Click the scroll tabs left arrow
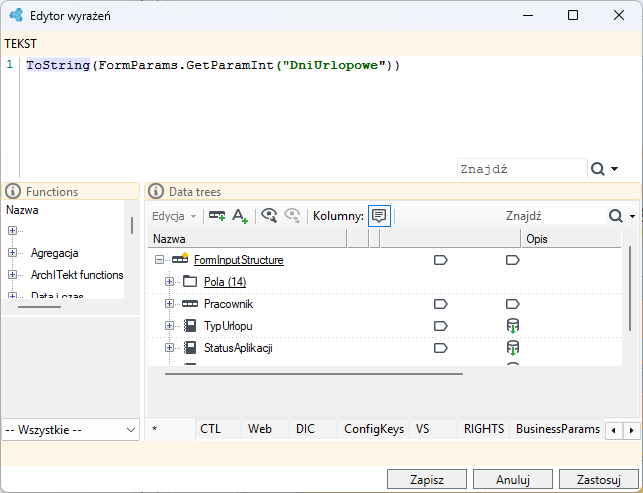Image resolution: width=643 pixels, height=493 pixels. coord(614,430)
